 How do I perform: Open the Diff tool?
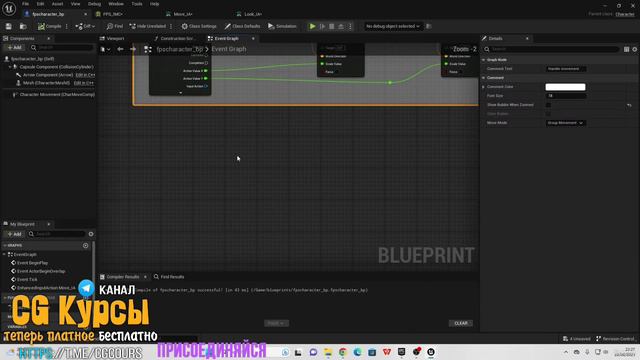tap(82, 26)
